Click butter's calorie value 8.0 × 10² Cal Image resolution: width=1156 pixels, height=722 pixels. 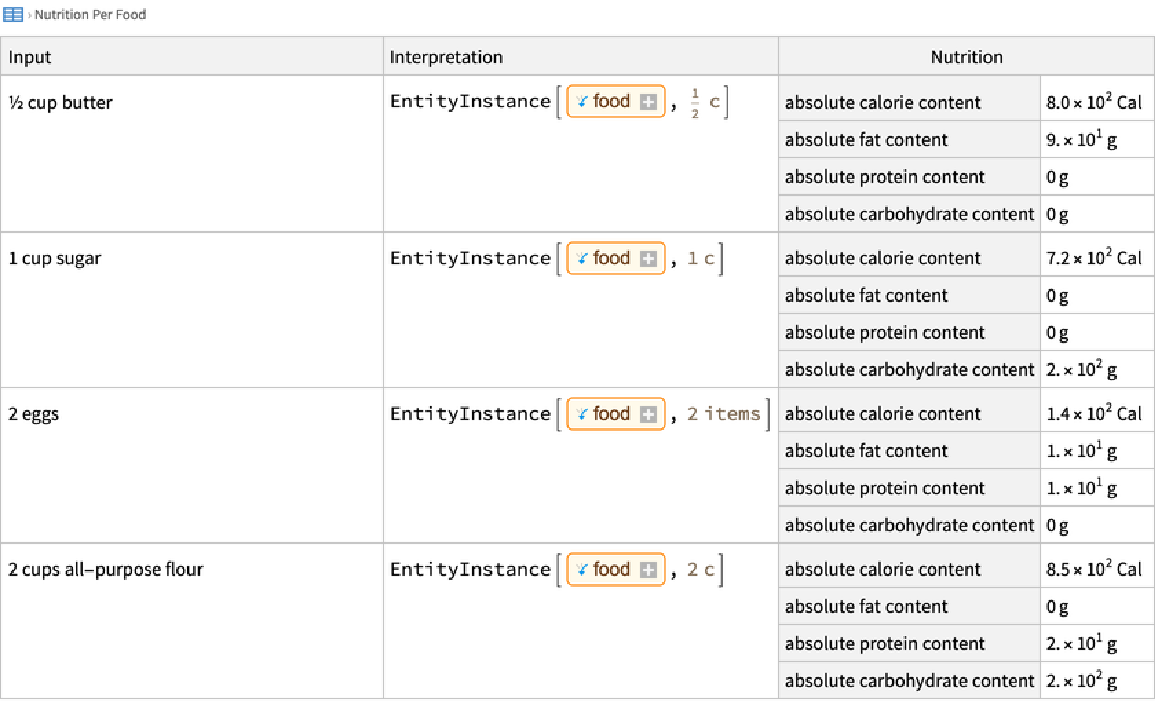[1093, 102]
